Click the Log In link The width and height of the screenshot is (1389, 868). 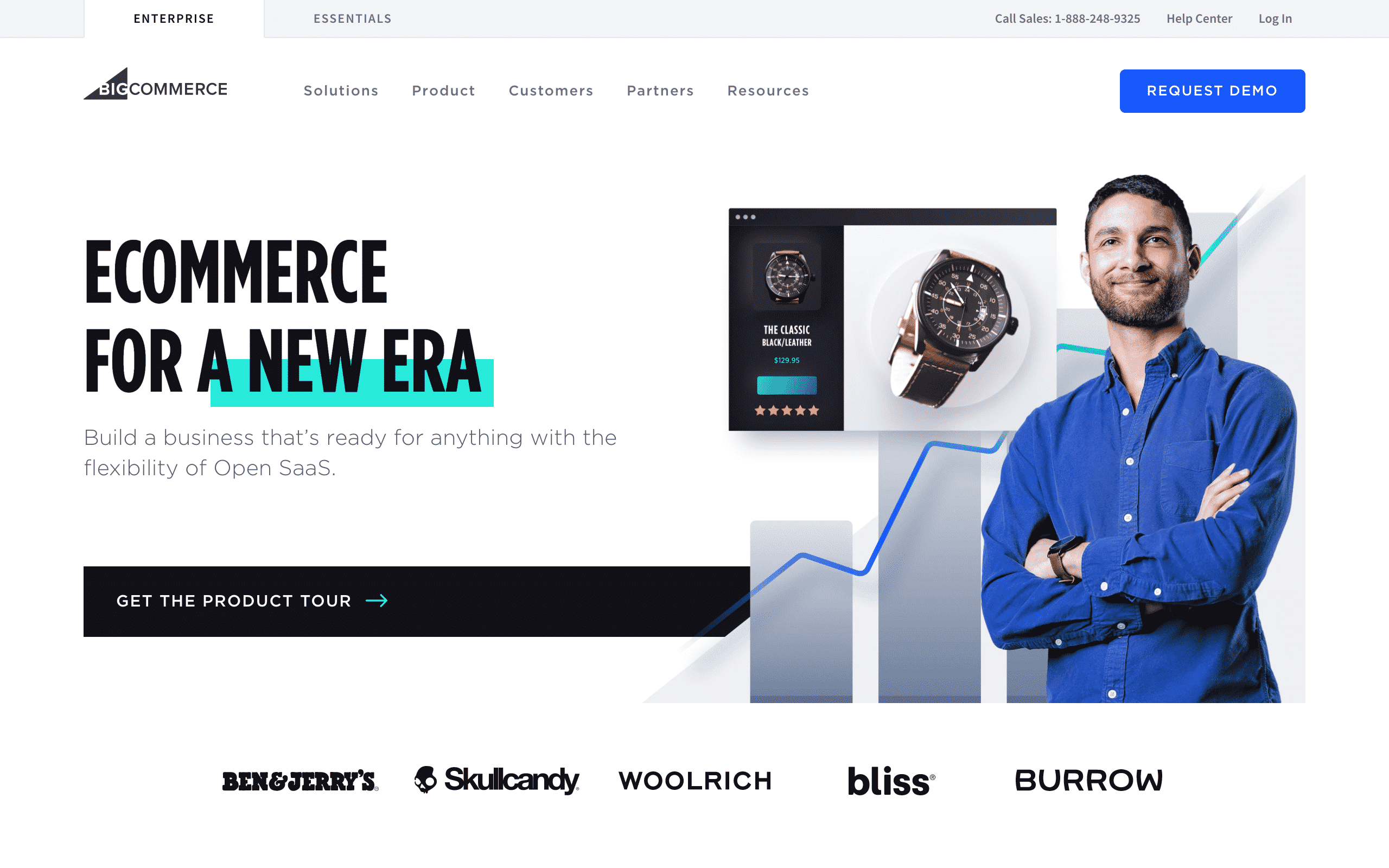click(1275, 18)
